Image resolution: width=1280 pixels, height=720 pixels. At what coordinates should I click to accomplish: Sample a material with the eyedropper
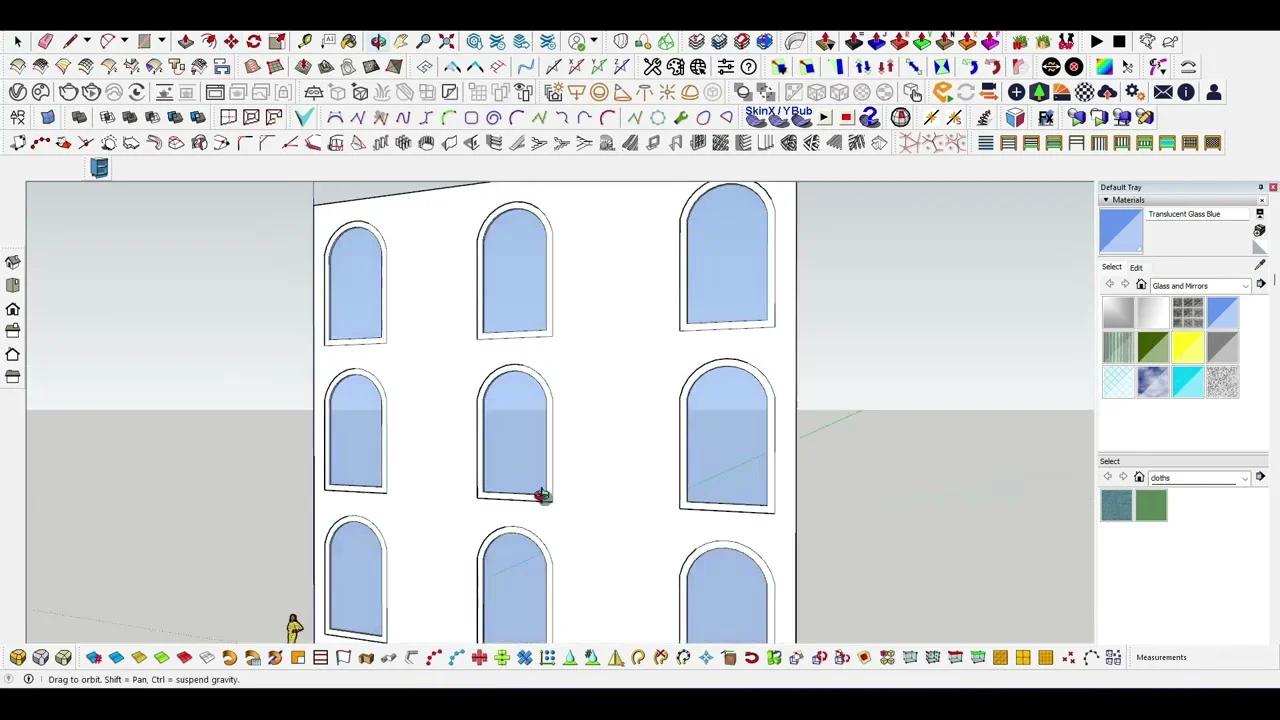click(x=1260, y=267)
